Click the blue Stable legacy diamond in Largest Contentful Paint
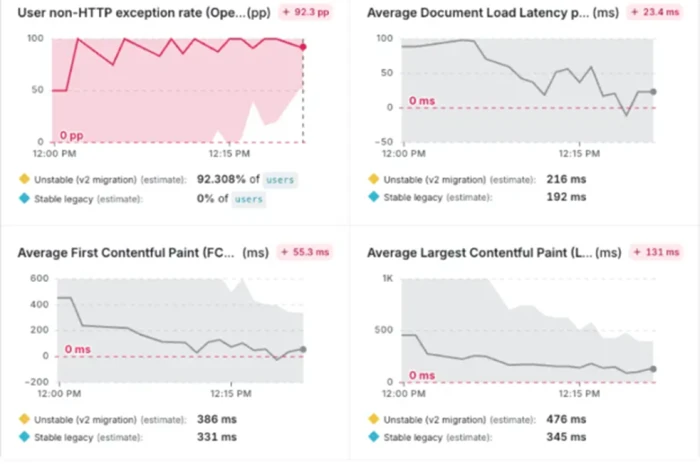 pyautogui.click(x=374, y=436)
